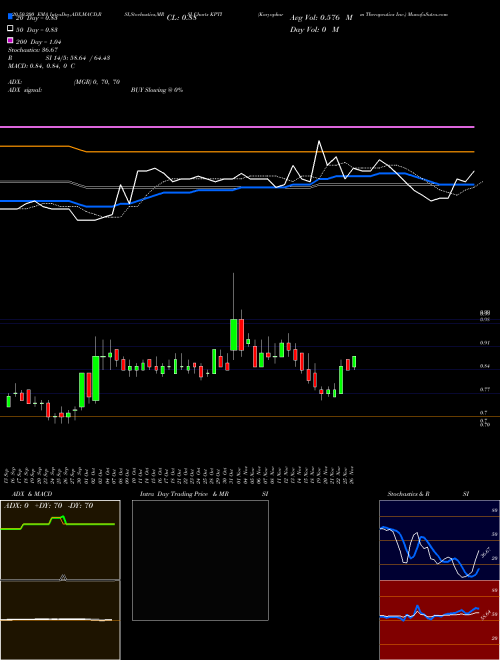Click the blue 20 Day legend swatch
This screenshot has height=660, width=500.
[x=10, y=17]
